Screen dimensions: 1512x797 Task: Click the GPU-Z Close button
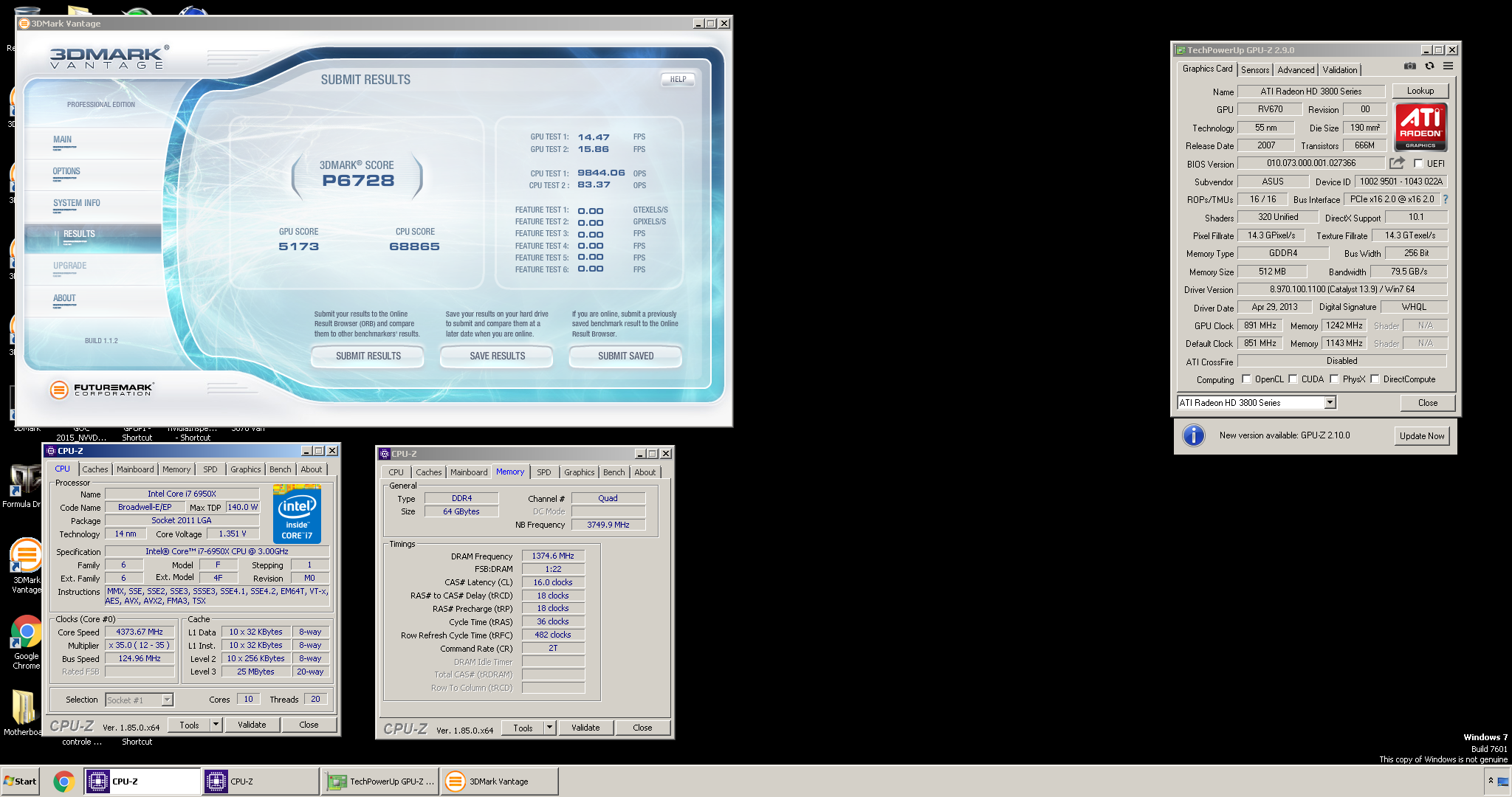coord(1428,403)
